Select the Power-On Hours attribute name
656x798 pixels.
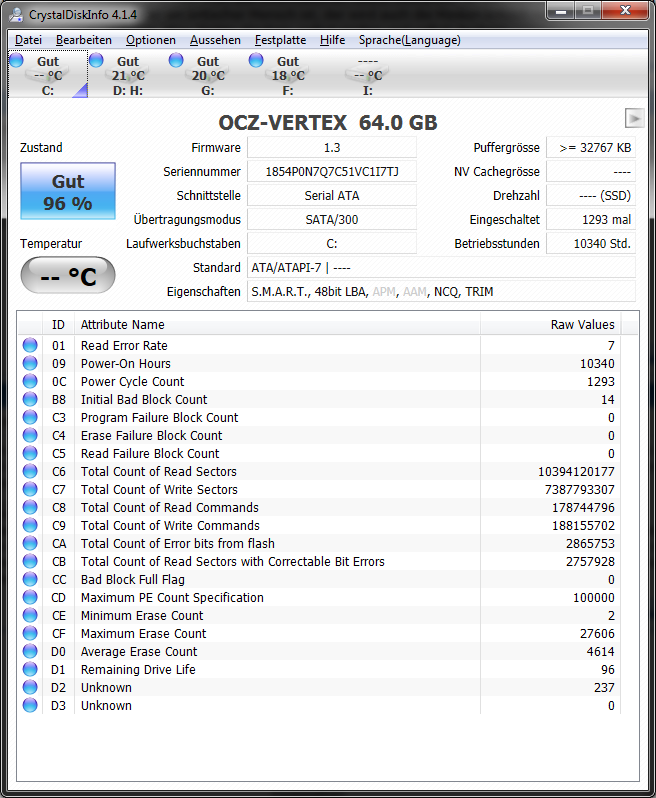coord(126,363)
